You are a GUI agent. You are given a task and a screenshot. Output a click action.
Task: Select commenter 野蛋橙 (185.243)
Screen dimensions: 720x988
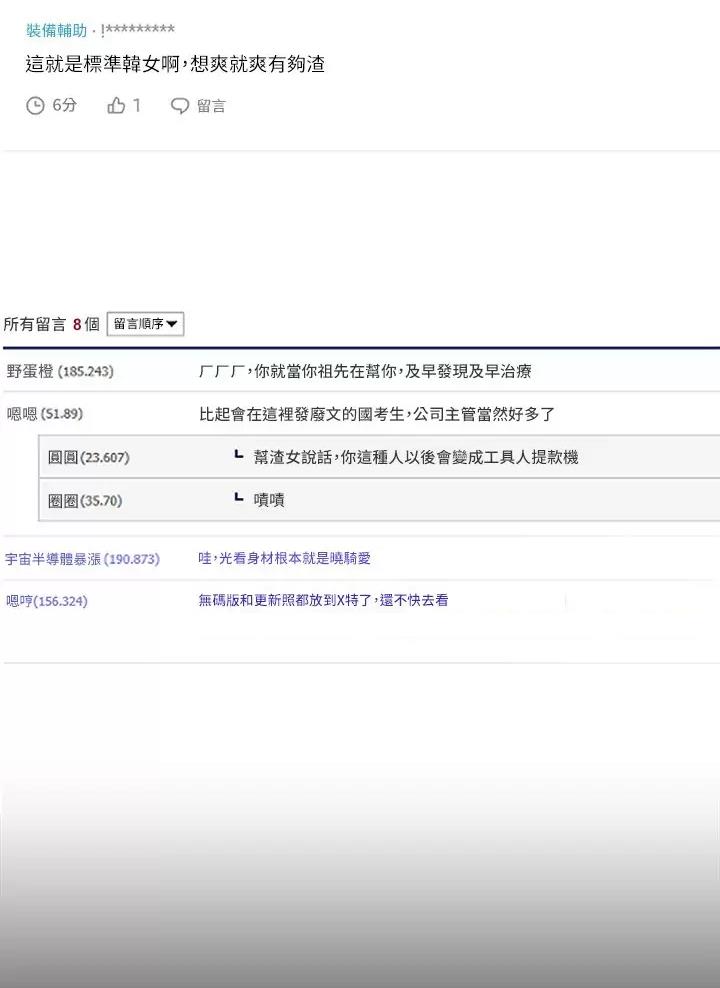(60, 372)
